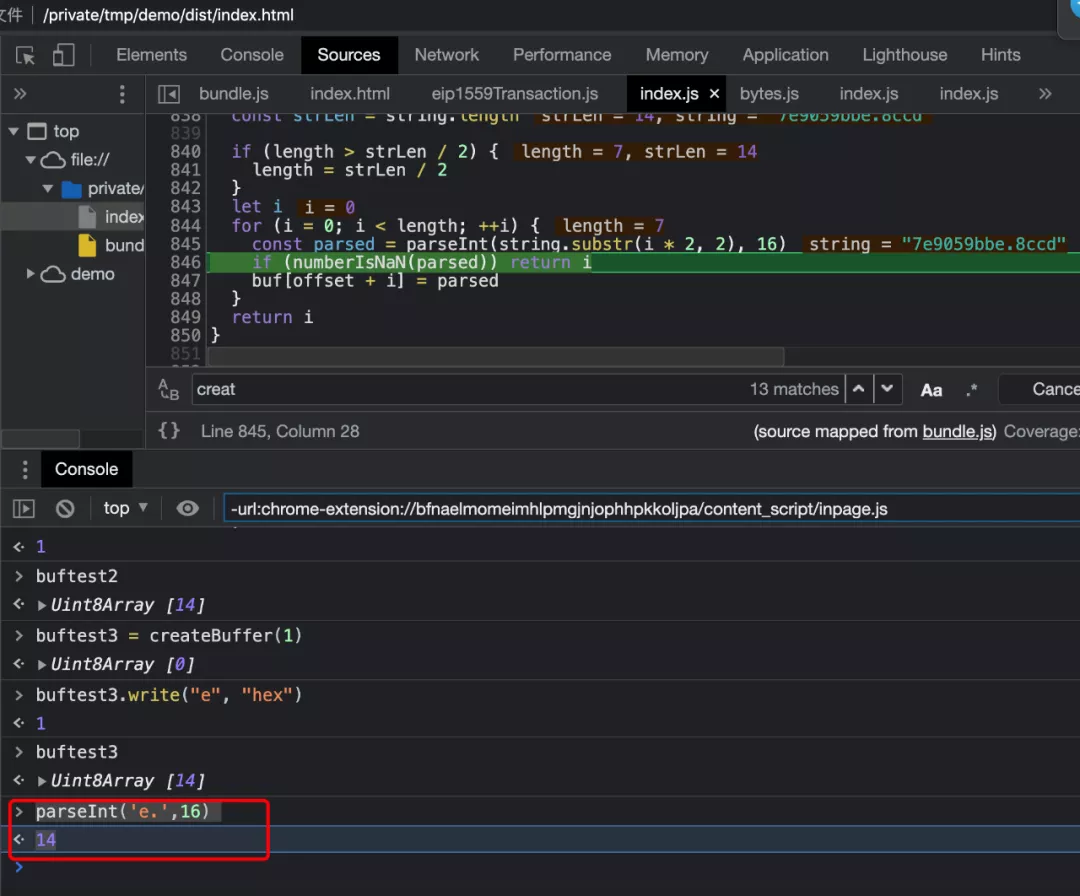Toggle regex search option
The image size is (1080, 896).
click(x=973, y=390)
